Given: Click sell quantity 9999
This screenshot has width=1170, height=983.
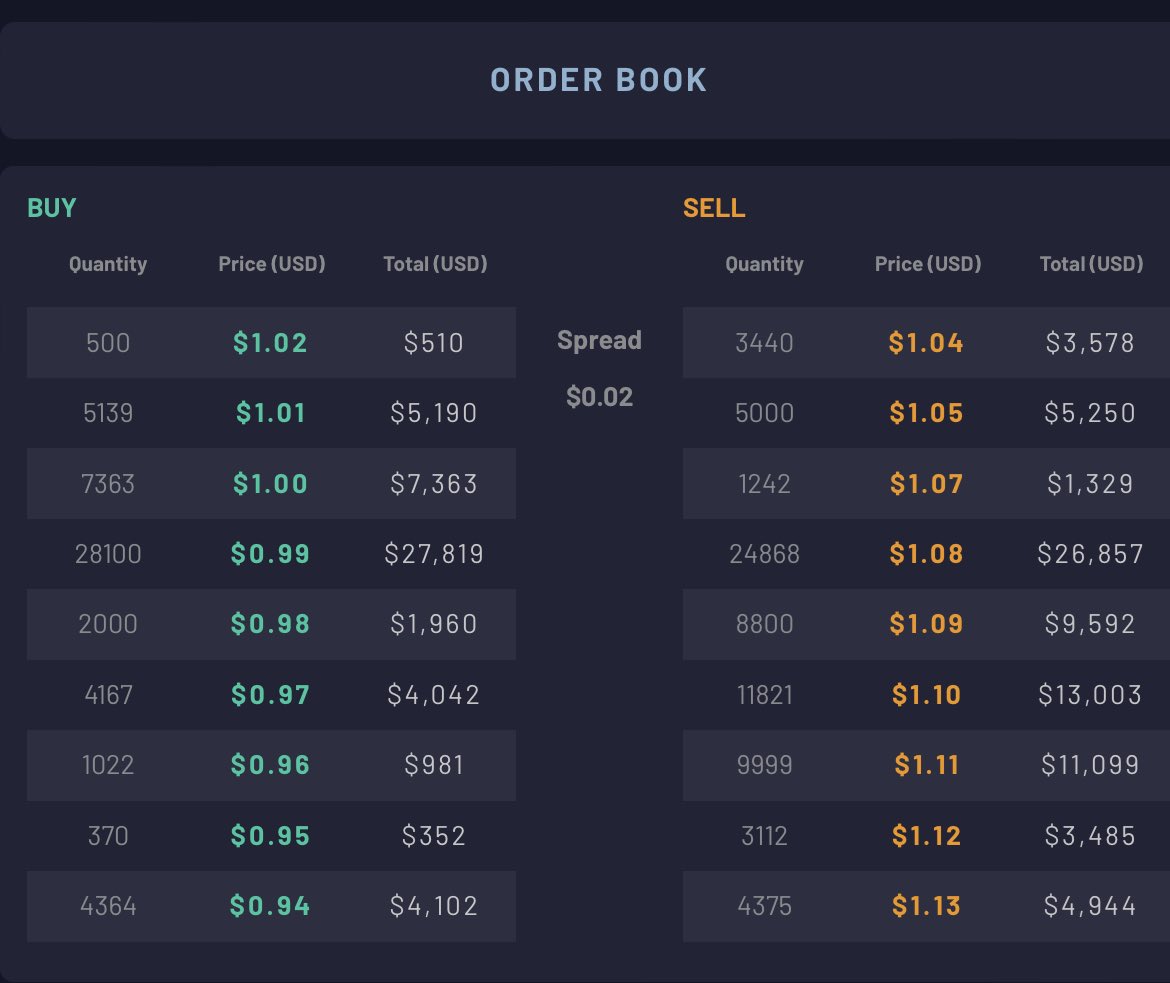Looking at the screenshot, I should click(764, 765).
